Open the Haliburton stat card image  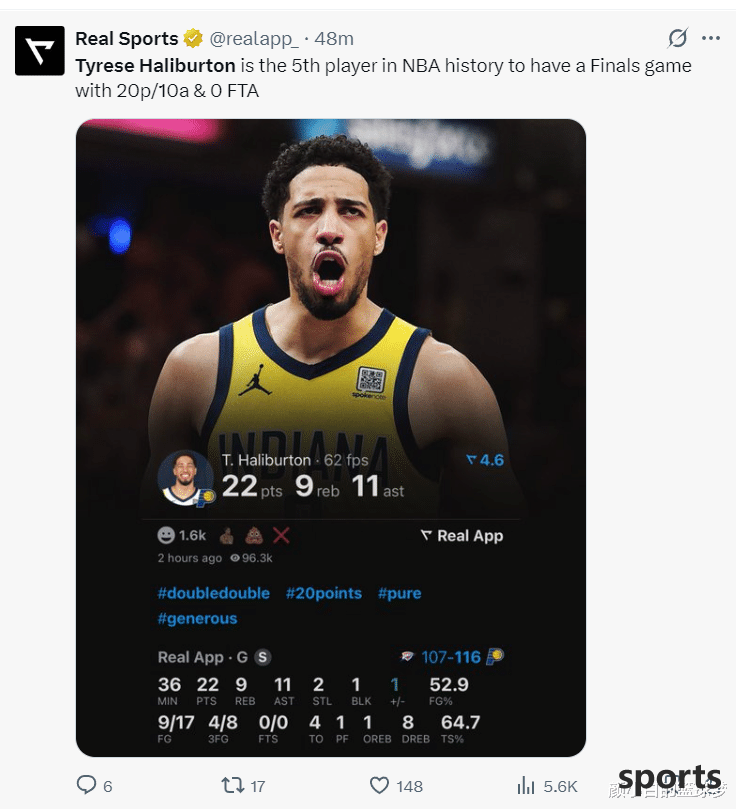click(x=331, y=438)
